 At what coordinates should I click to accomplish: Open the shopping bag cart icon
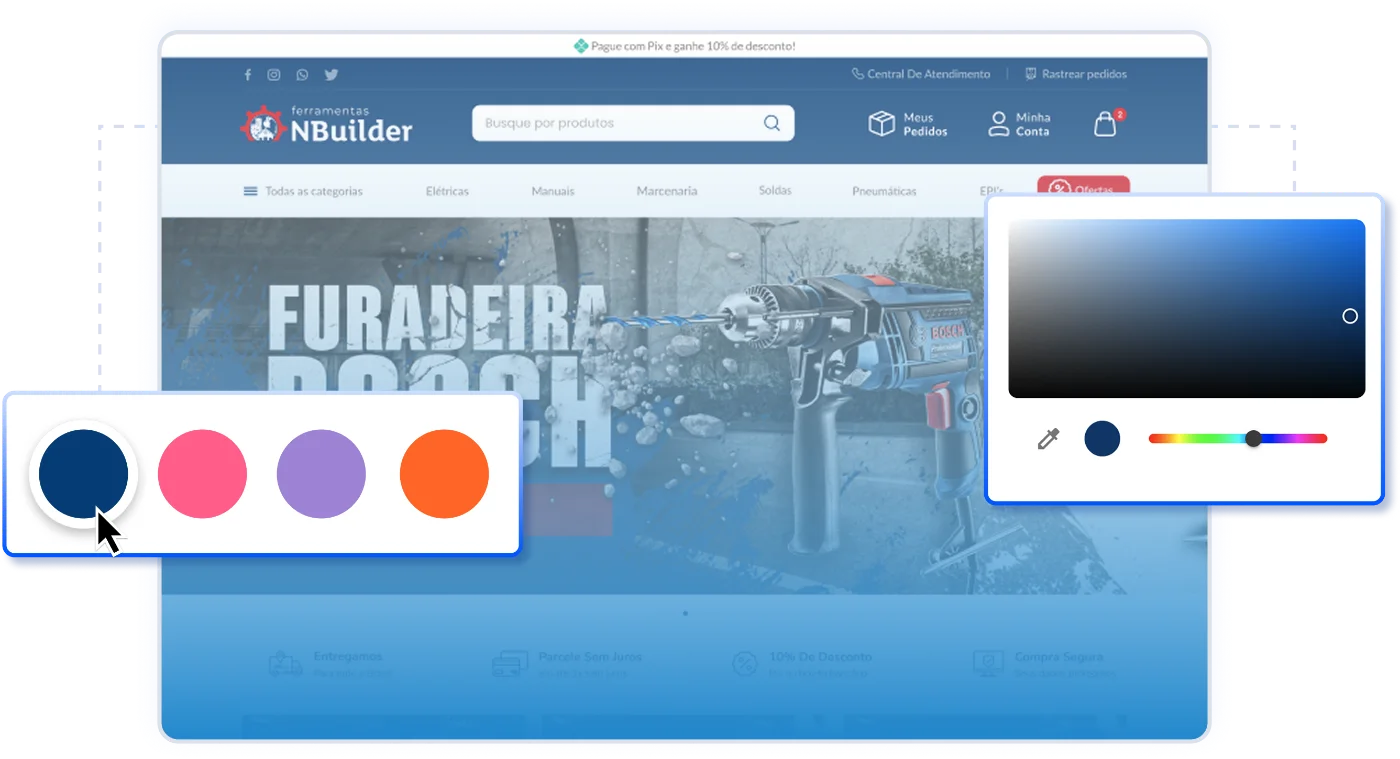[x=1105, y=124]
